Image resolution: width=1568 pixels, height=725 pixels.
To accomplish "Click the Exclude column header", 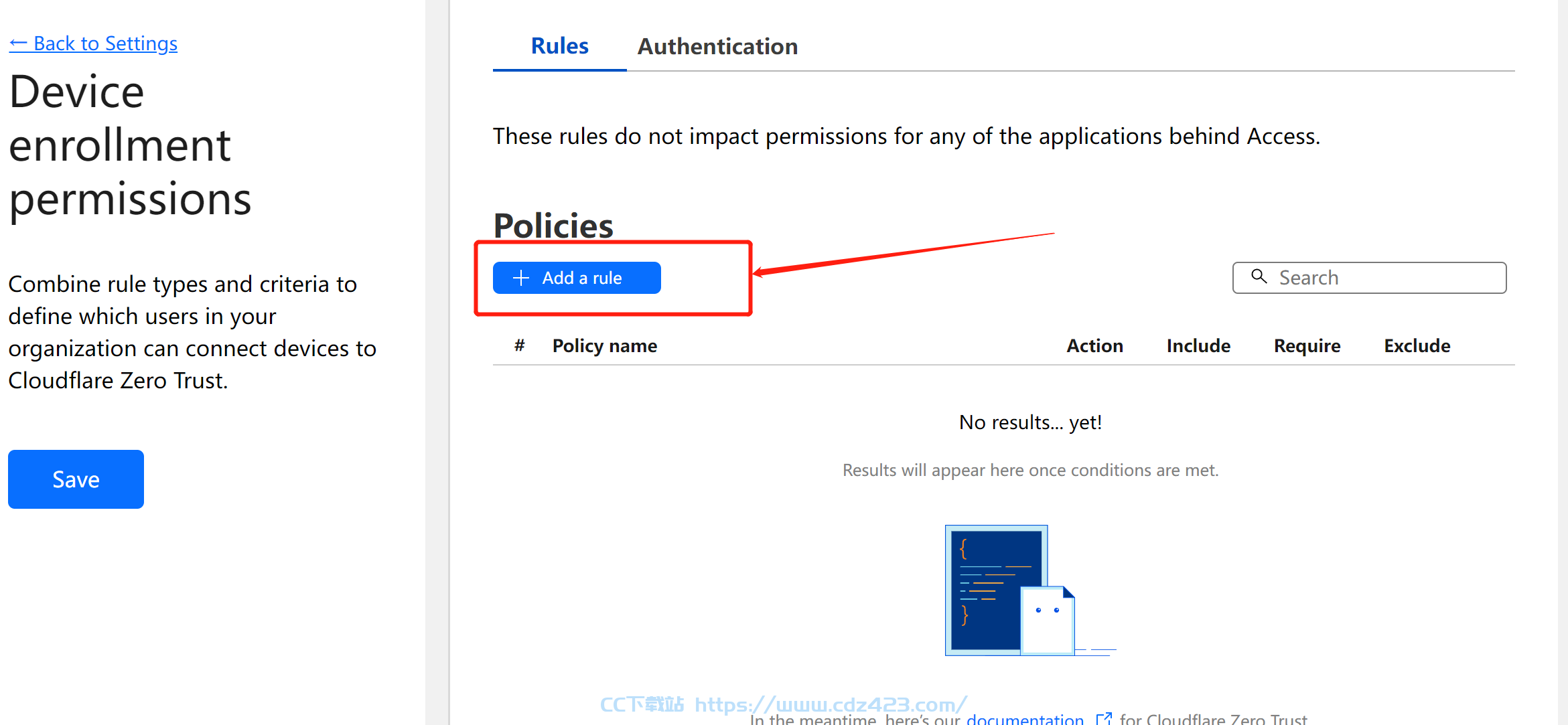I will click(1417, 345).
